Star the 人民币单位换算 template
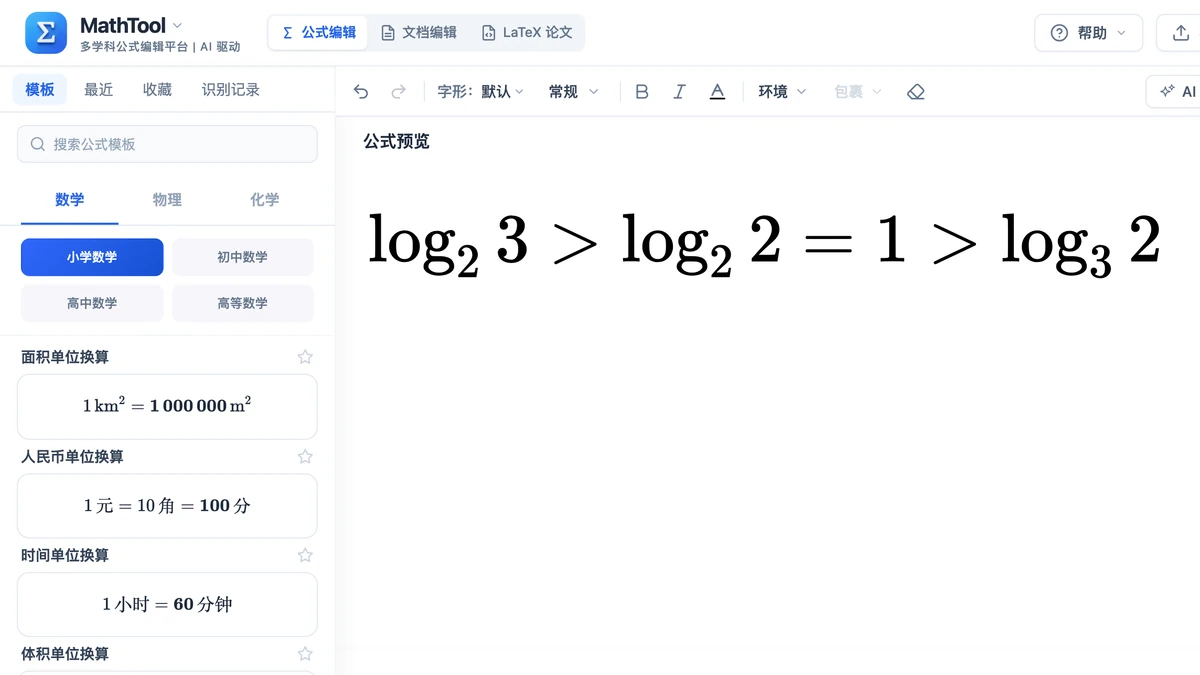This screenshot has height=675, width=1200. [x=305, y=456]
